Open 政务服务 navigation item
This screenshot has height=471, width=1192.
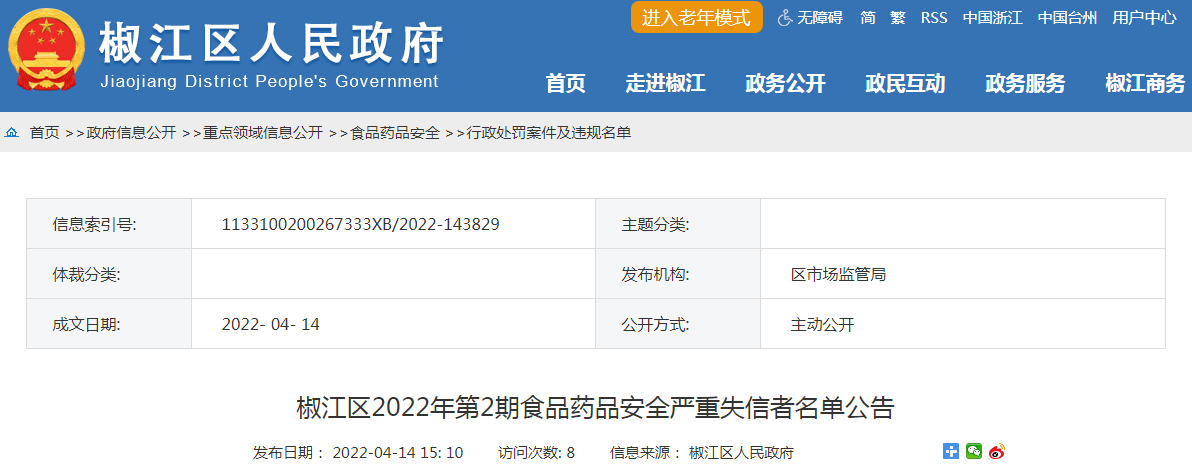[x=1026, y=84]
